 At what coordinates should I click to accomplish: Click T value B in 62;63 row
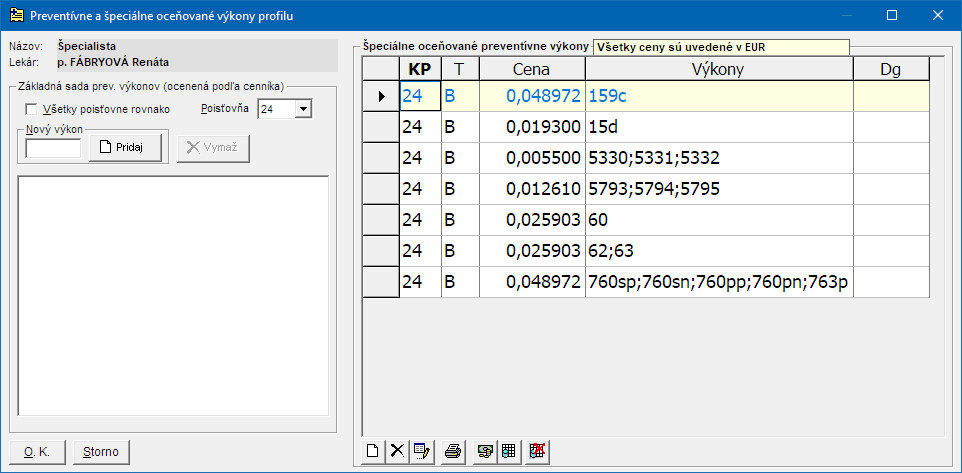(460, 251)
